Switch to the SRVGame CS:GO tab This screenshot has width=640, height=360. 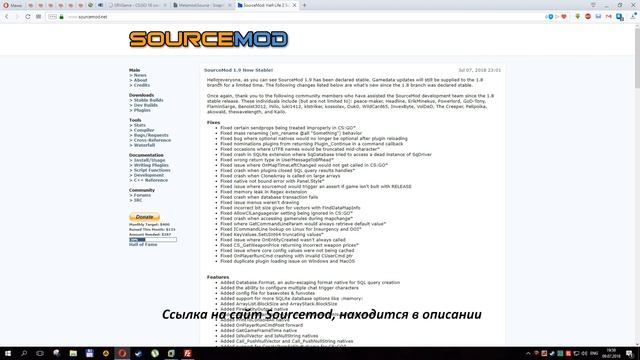pyautogui.click(x=139, y=5)
